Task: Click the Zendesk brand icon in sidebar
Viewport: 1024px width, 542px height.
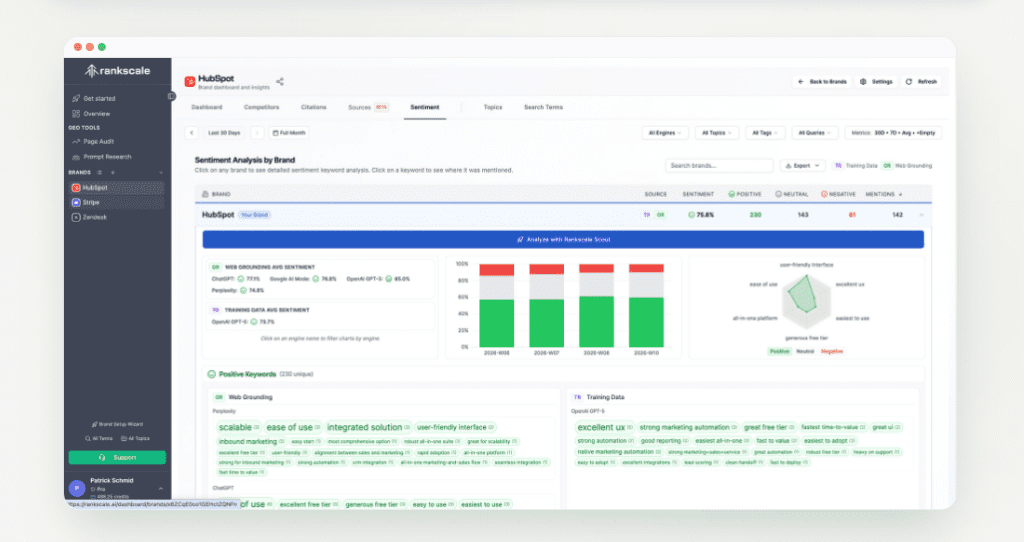Action: (76, 217)
